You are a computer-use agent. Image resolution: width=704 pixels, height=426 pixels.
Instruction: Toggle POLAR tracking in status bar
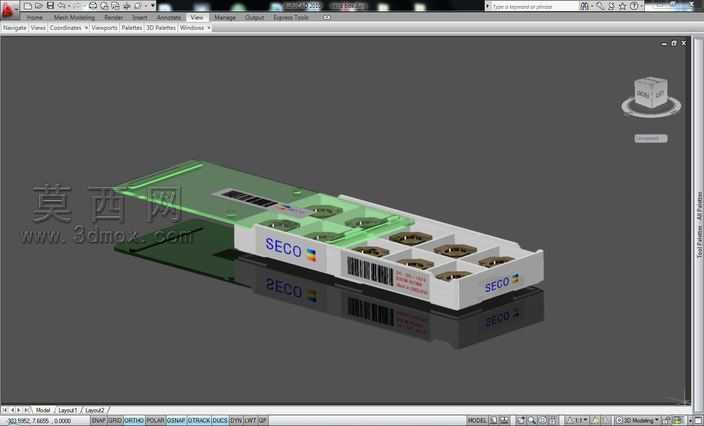pos(155,421)
